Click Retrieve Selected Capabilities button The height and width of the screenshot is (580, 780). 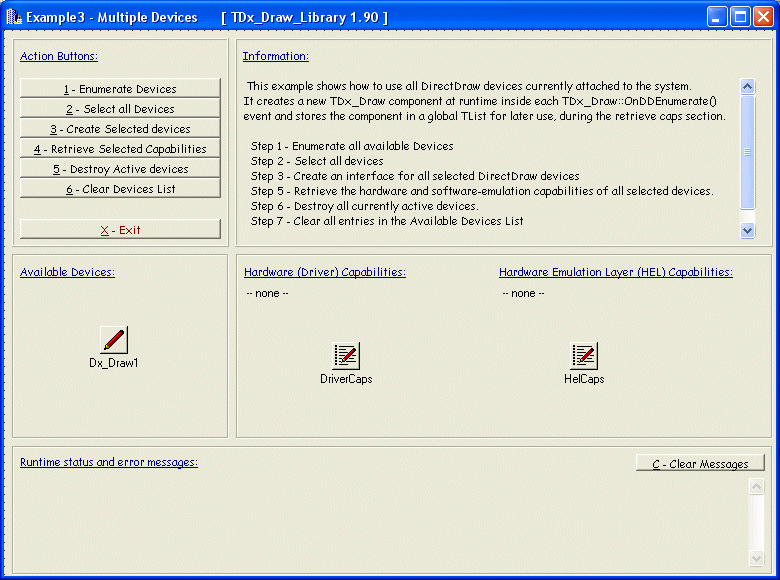click(120, 149)
